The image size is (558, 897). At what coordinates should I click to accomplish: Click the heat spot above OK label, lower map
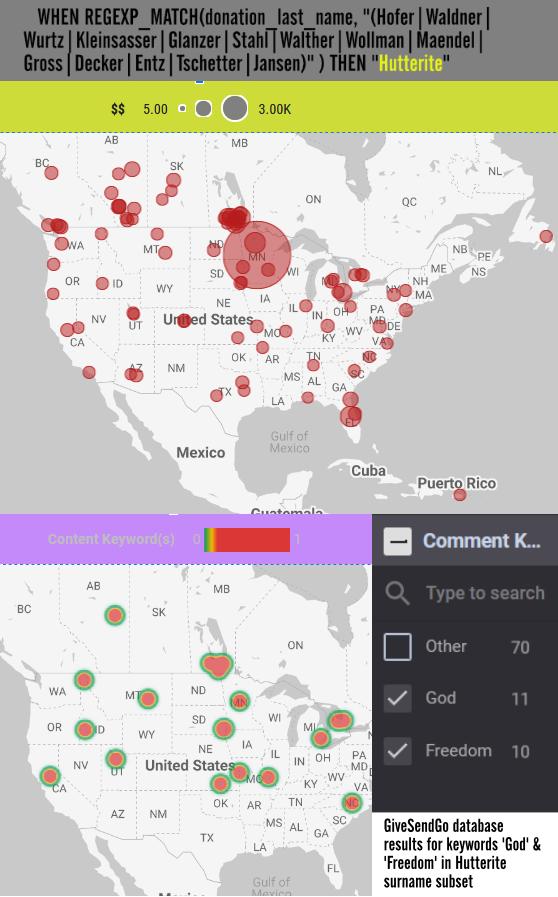pos(220,783)
